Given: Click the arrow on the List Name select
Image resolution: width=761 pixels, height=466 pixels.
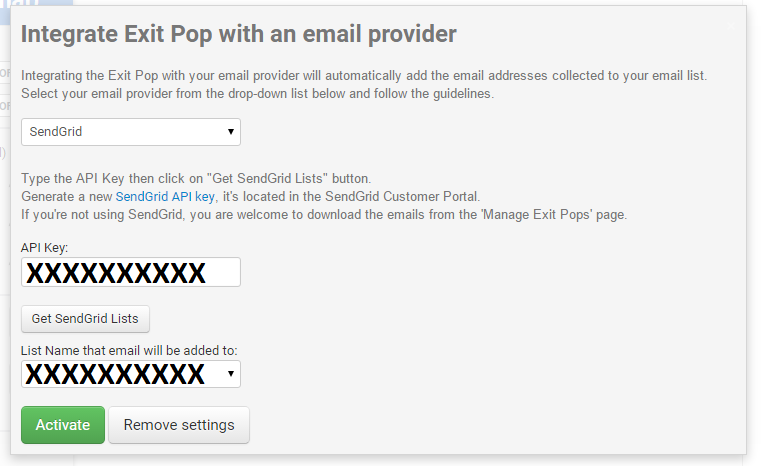Looking at the screenshot, I should 232,374.
